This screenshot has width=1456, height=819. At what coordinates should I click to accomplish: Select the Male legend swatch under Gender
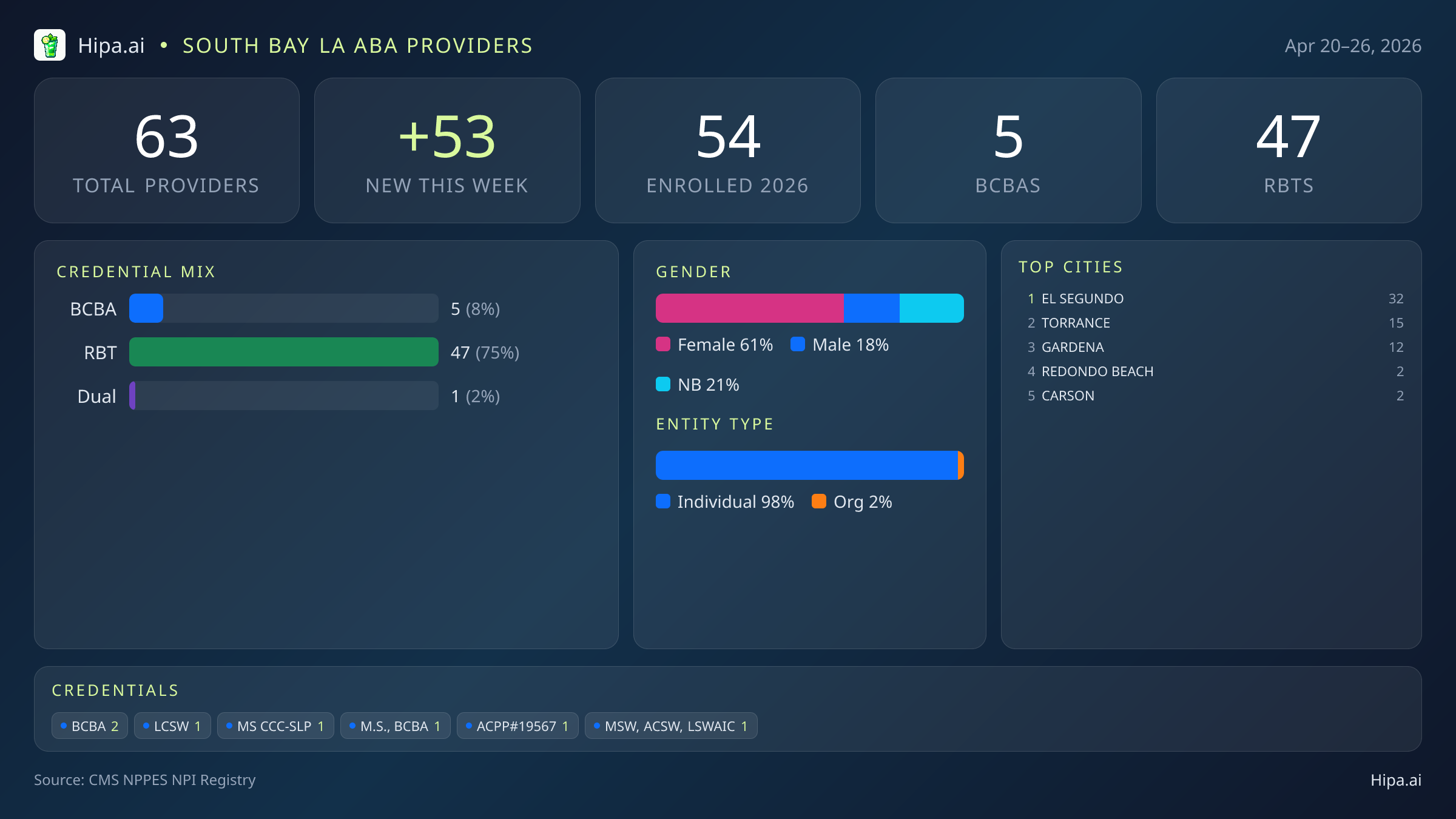coord(798,344)
